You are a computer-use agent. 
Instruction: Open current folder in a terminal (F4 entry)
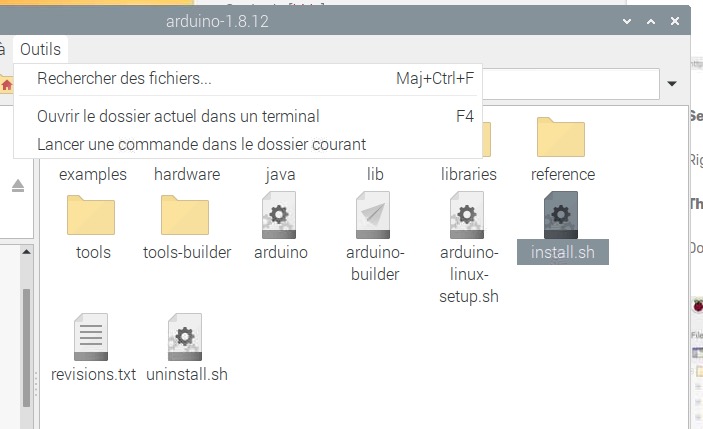[x=178, y=116]
